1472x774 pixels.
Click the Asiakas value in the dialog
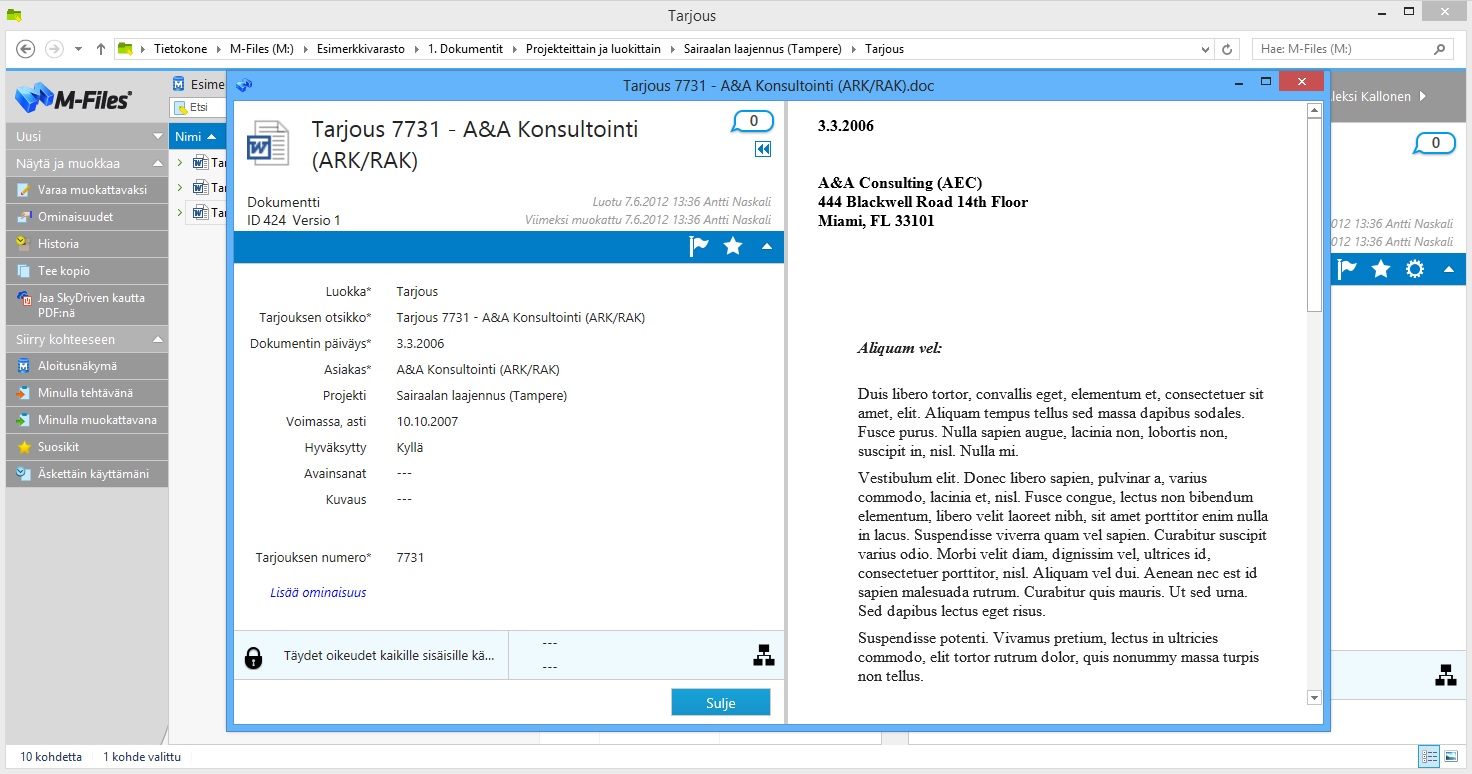(478, 370)
